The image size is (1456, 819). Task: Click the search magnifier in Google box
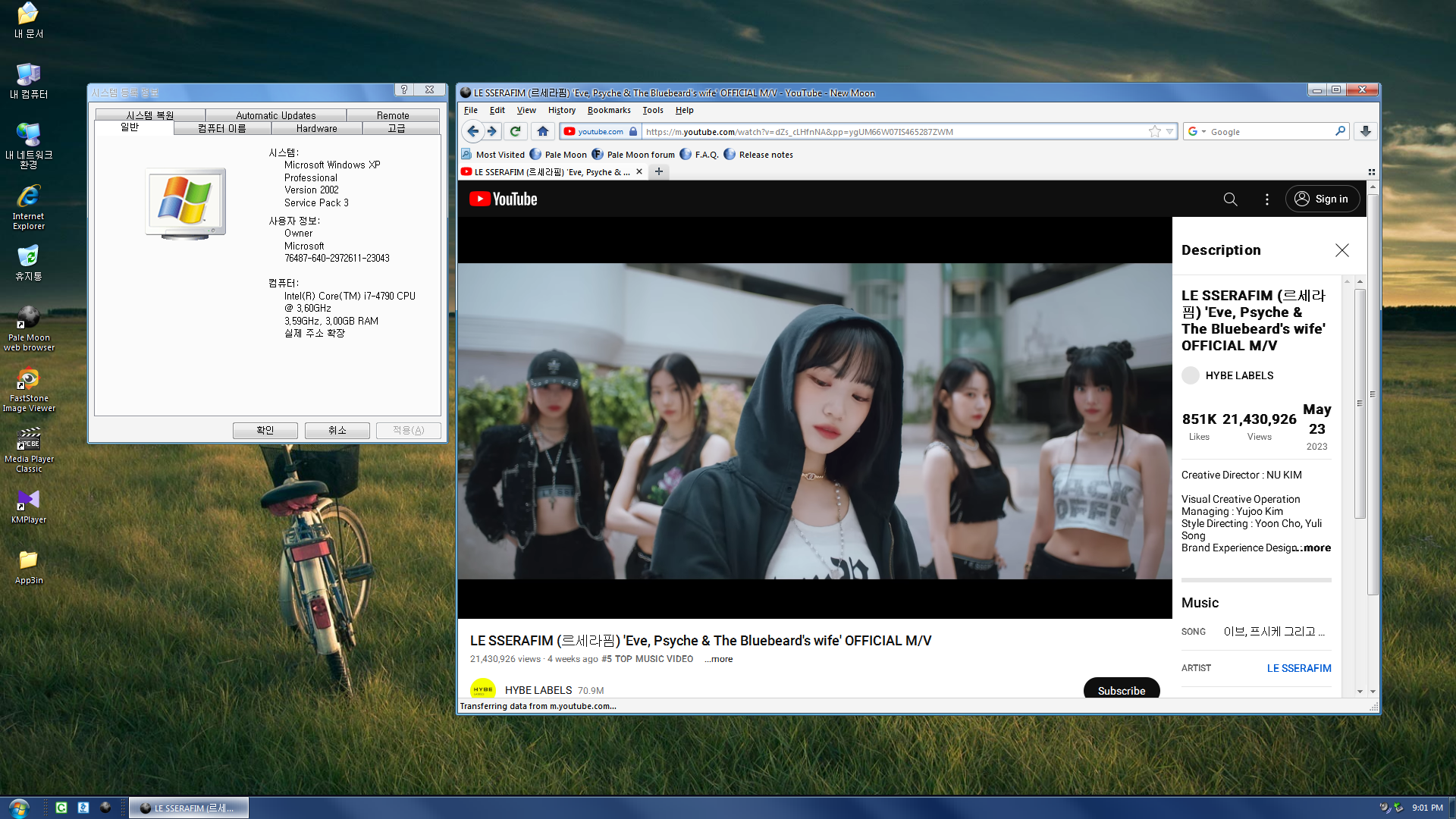(1340, 131)
